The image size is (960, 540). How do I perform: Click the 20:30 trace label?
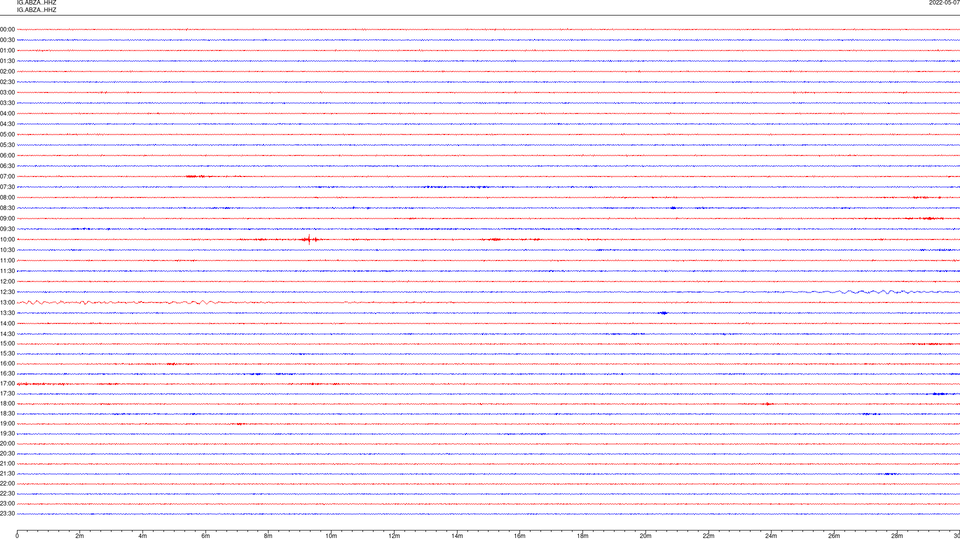tap(7, 454)
